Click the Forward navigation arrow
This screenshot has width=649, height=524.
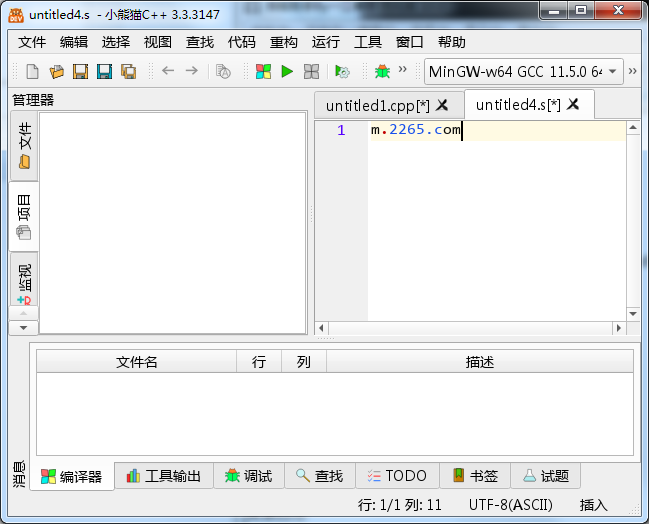point(192,71)
